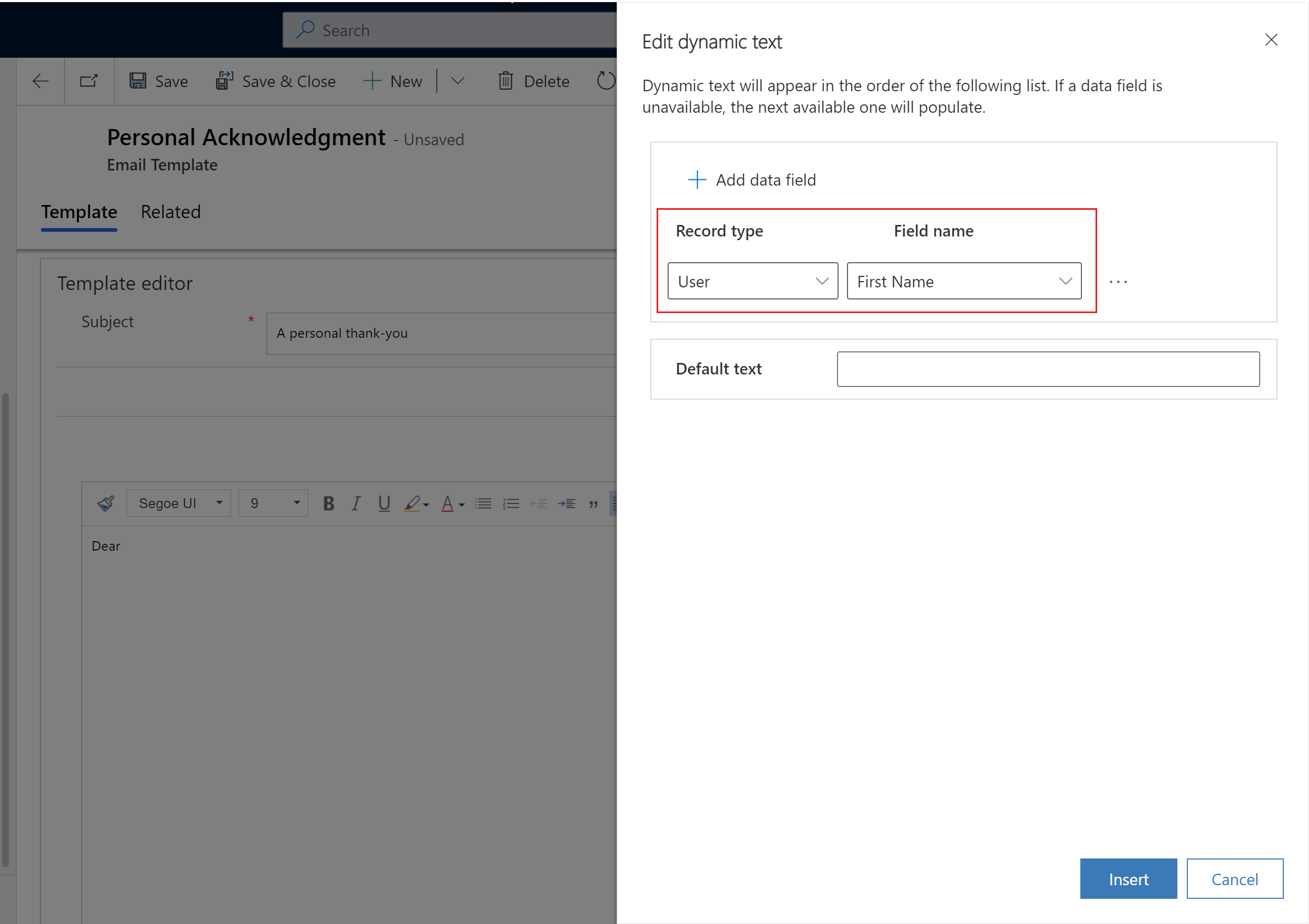
Task: Switch to the Related tab
Action: point(170,211)
